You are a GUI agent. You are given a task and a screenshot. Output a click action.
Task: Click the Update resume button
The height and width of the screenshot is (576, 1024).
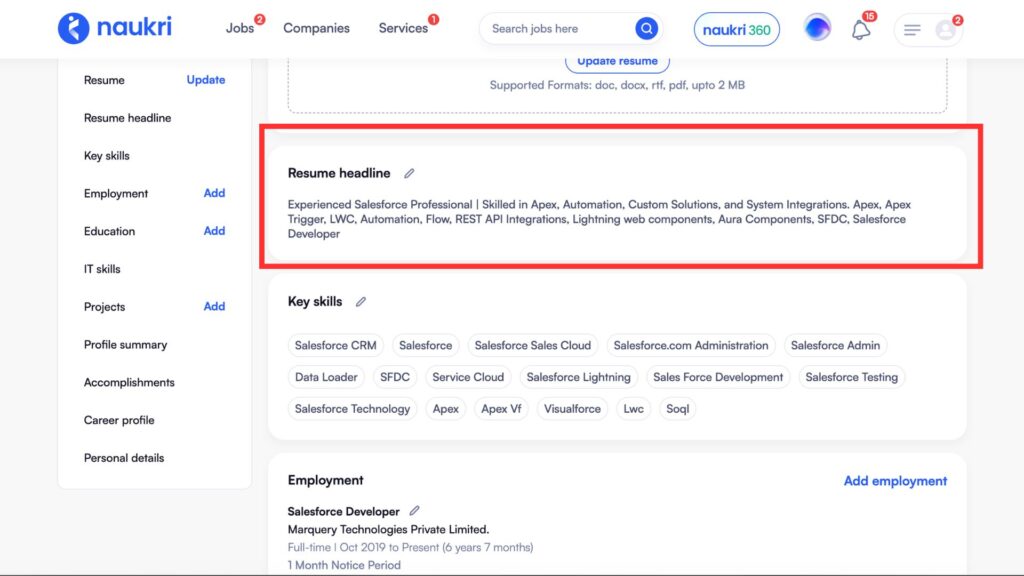pyautogui.click(x=617, y=62)
